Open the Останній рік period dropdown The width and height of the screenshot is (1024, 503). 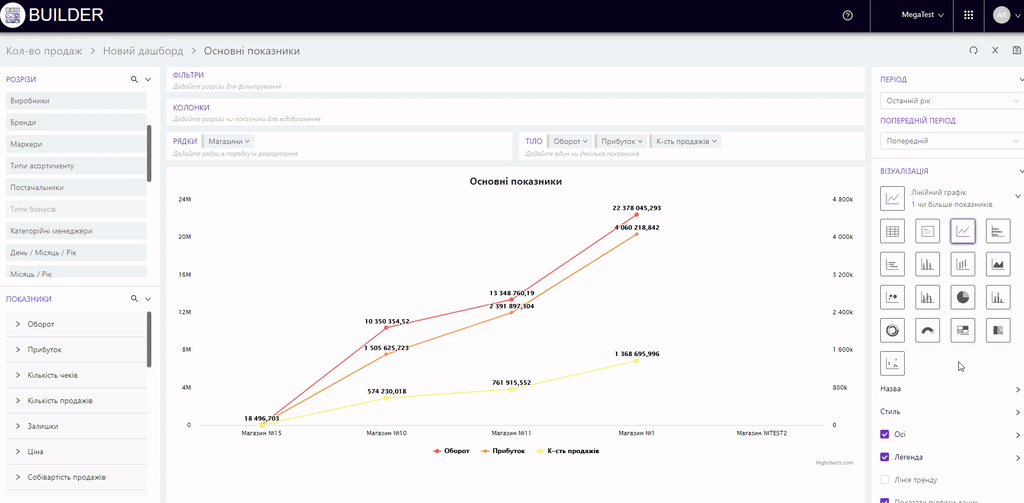pos(949,101)
